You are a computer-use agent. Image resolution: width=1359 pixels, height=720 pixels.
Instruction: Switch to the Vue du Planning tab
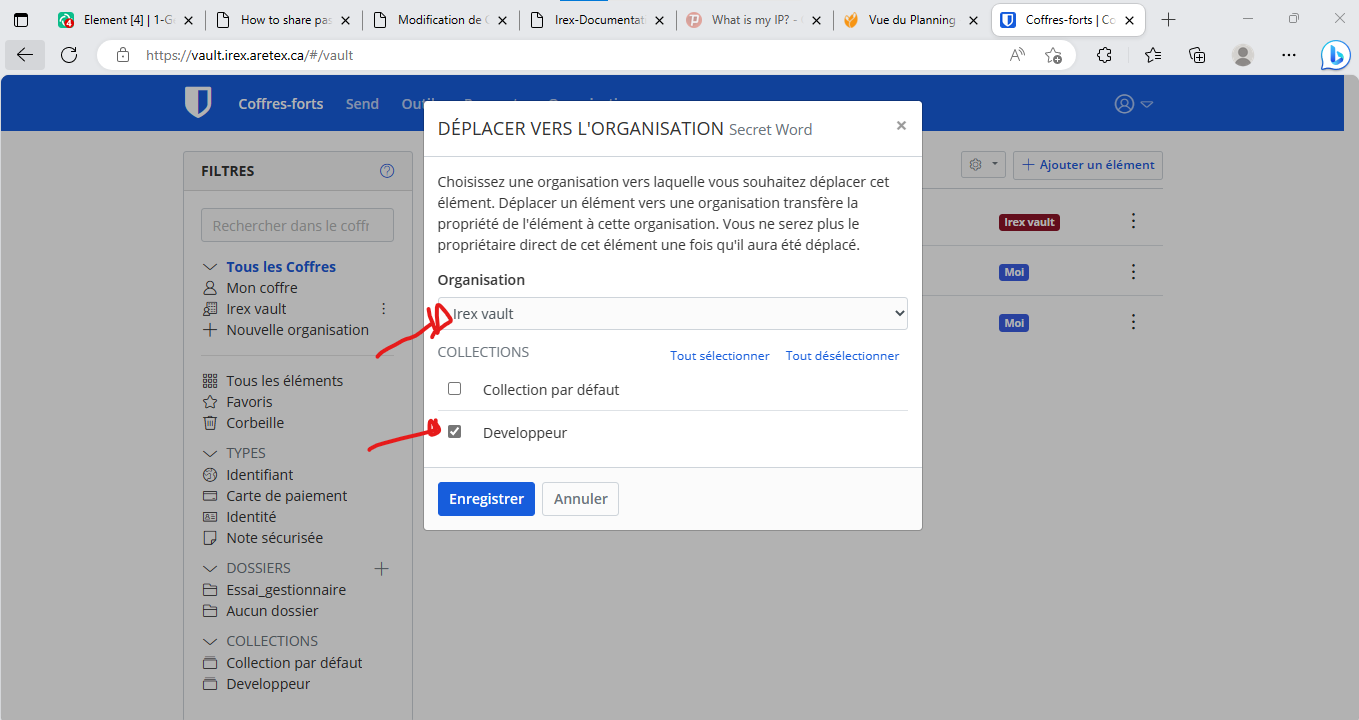911,20
